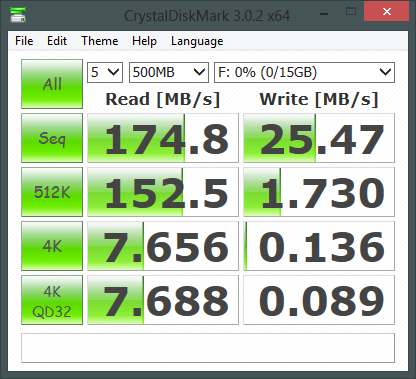Open the Help menu
The image size is (416, 379).
pos(144,41)
